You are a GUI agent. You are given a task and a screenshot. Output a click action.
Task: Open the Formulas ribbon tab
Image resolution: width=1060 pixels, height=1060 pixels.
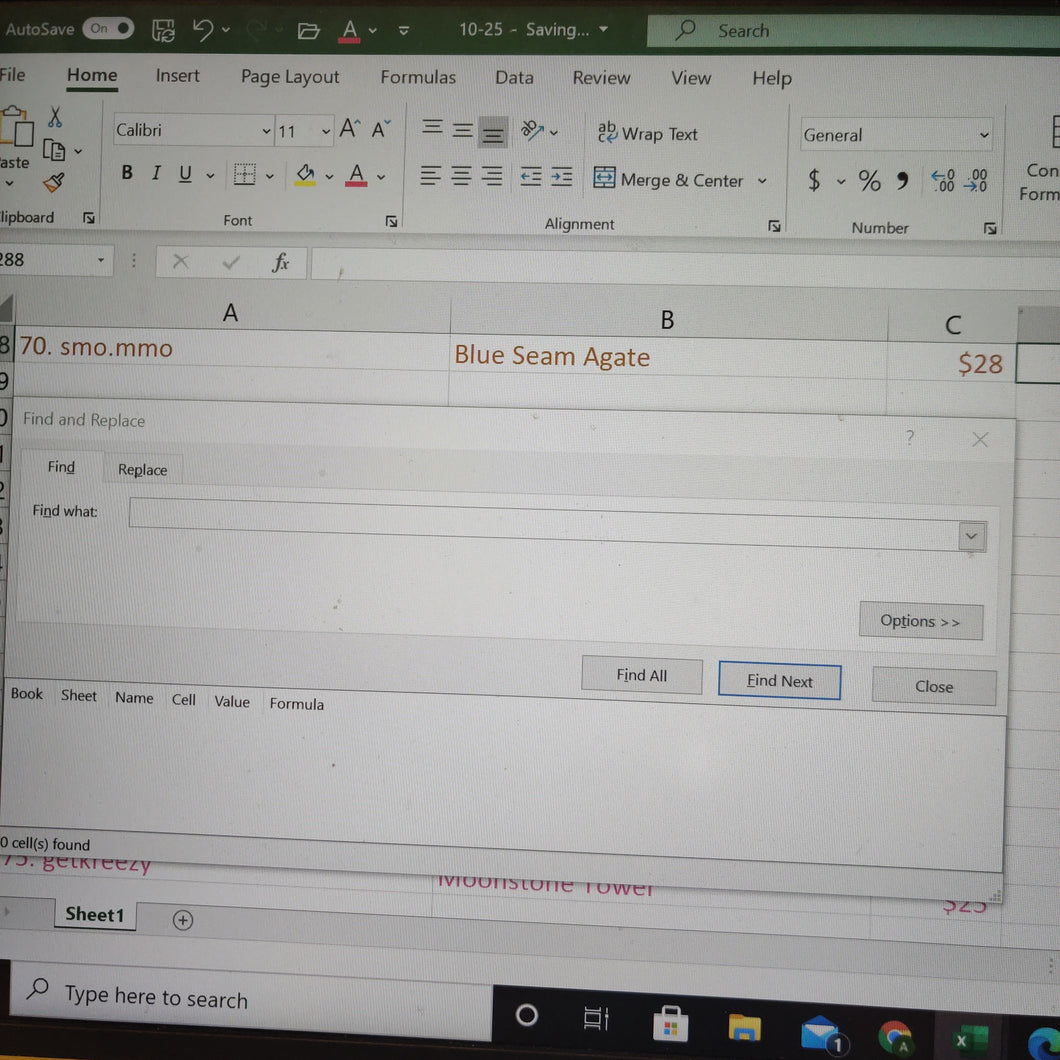tap(418, 78)
